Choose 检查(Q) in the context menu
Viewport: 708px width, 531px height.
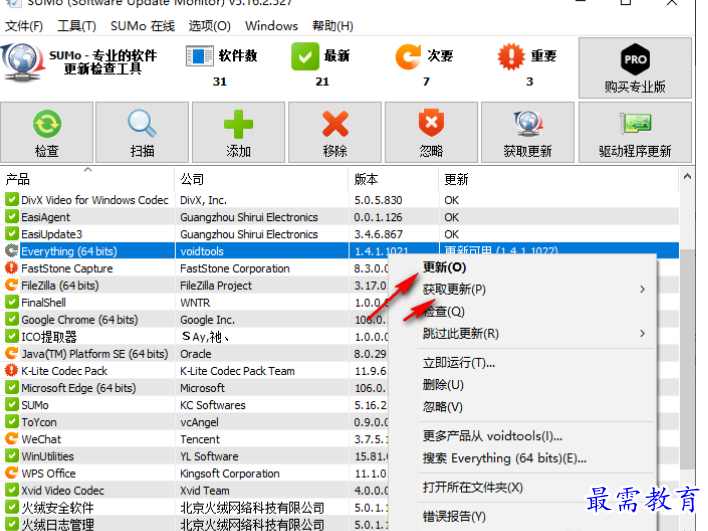coord(522,312)
